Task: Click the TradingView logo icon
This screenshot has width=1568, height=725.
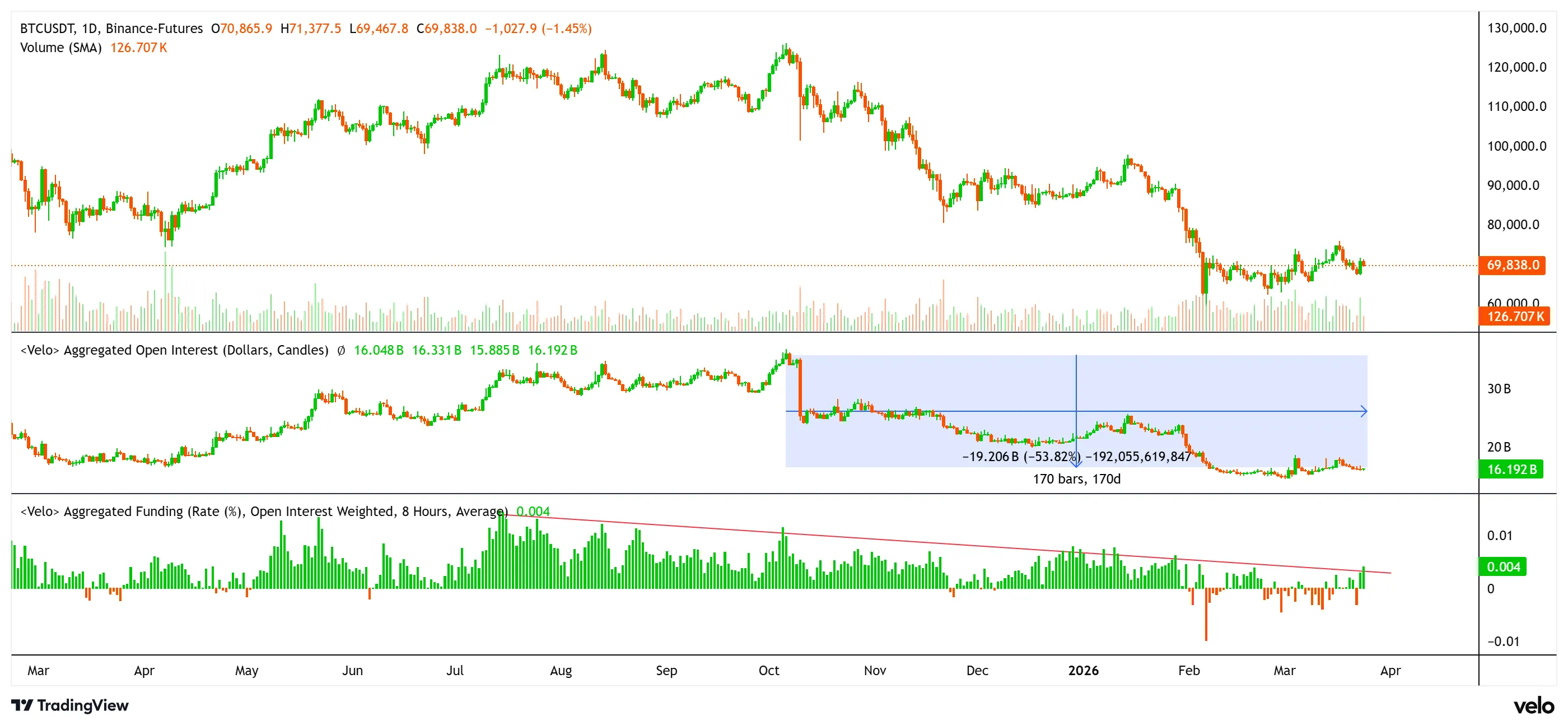Action: click(22, 705)
